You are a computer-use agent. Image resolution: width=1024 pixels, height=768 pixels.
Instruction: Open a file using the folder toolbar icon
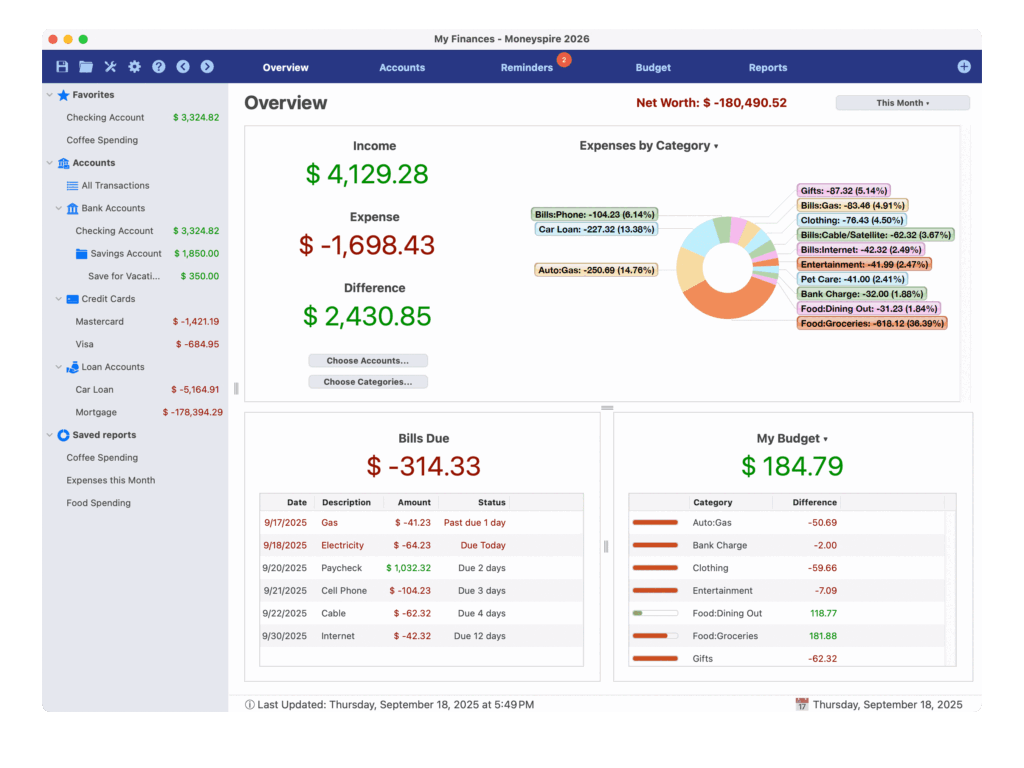point(85,66)
